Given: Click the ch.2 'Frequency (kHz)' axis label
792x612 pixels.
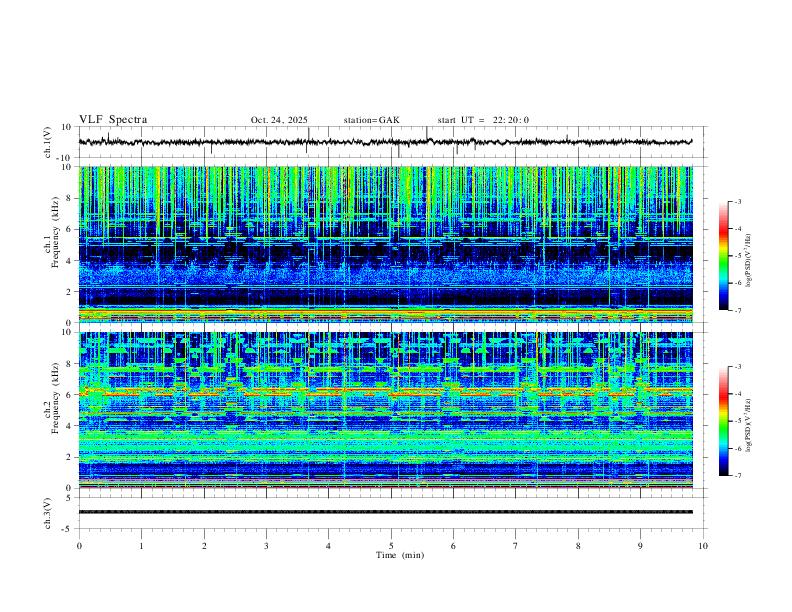Looking at the screenshot, I should [x=56, y=397].
